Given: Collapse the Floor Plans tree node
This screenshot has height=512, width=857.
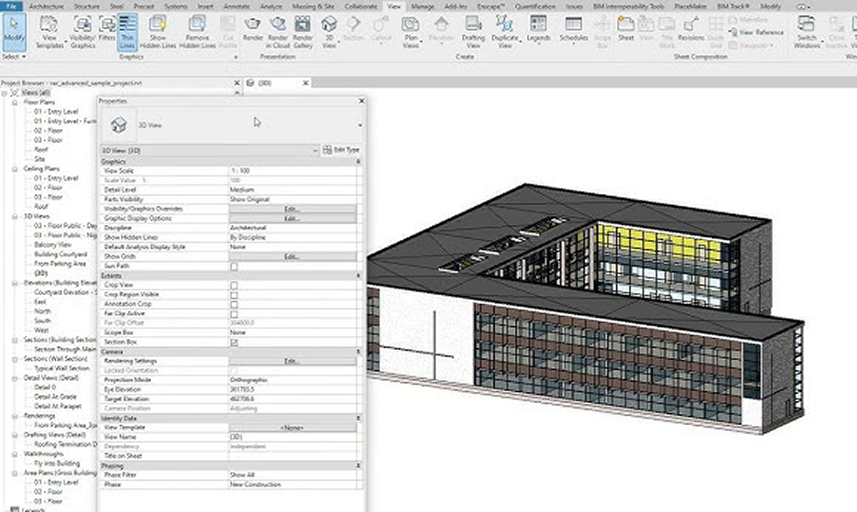Looking at the screenshot, I should (x=15, y=102).
